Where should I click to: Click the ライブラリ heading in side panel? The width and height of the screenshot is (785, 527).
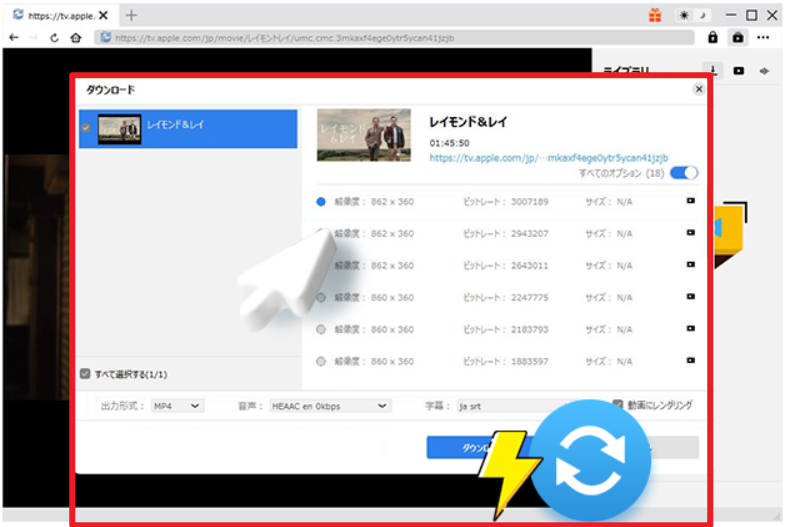626,71
